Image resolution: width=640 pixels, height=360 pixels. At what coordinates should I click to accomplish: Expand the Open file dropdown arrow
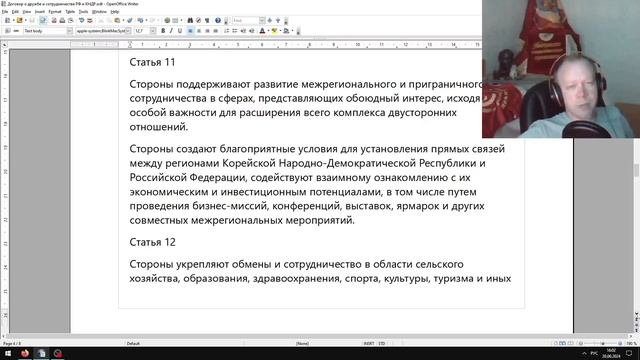(25, 20)
